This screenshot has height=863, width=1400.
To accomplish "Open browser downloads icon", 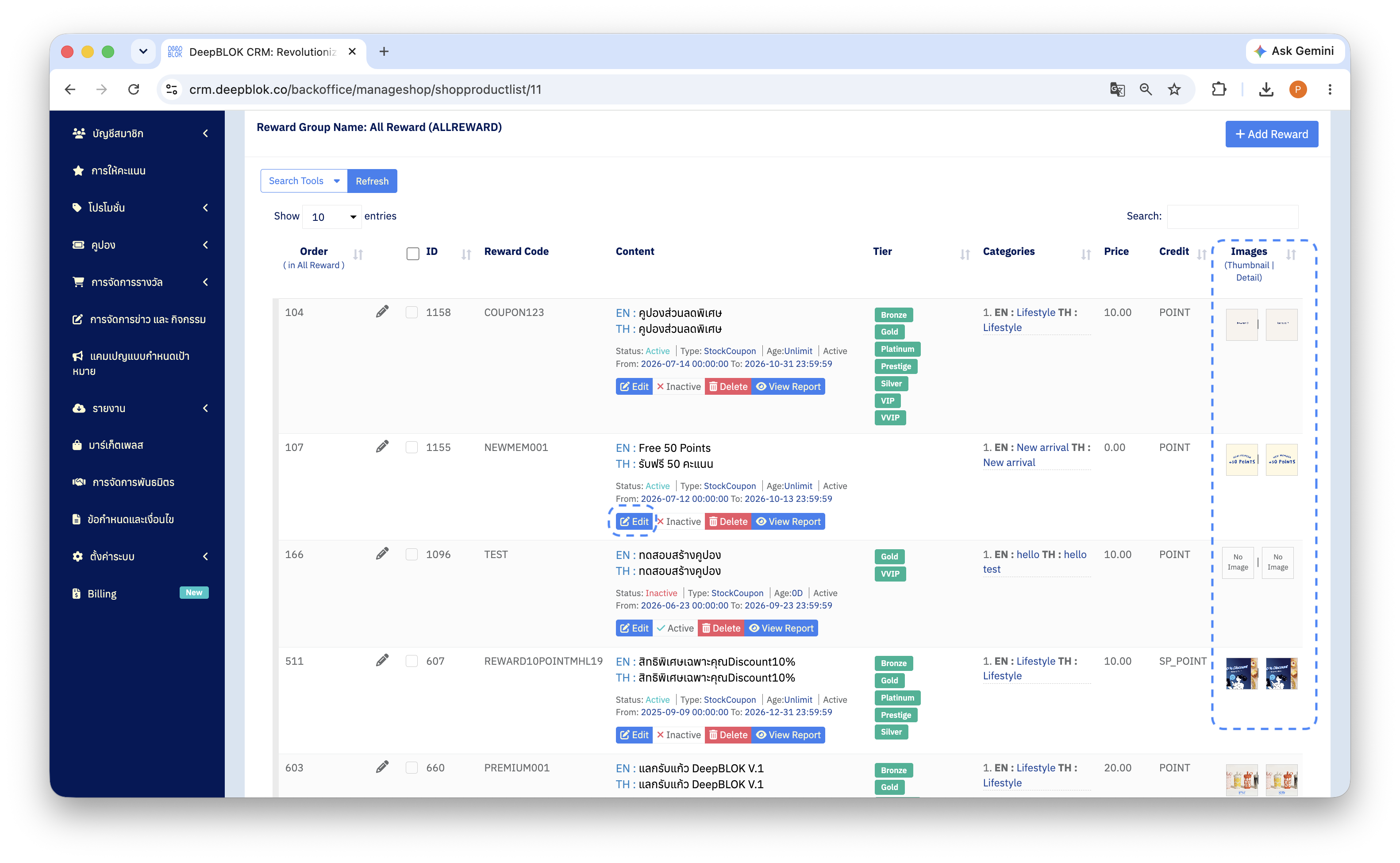I will pyautogui.click(x=1266, y=89).
